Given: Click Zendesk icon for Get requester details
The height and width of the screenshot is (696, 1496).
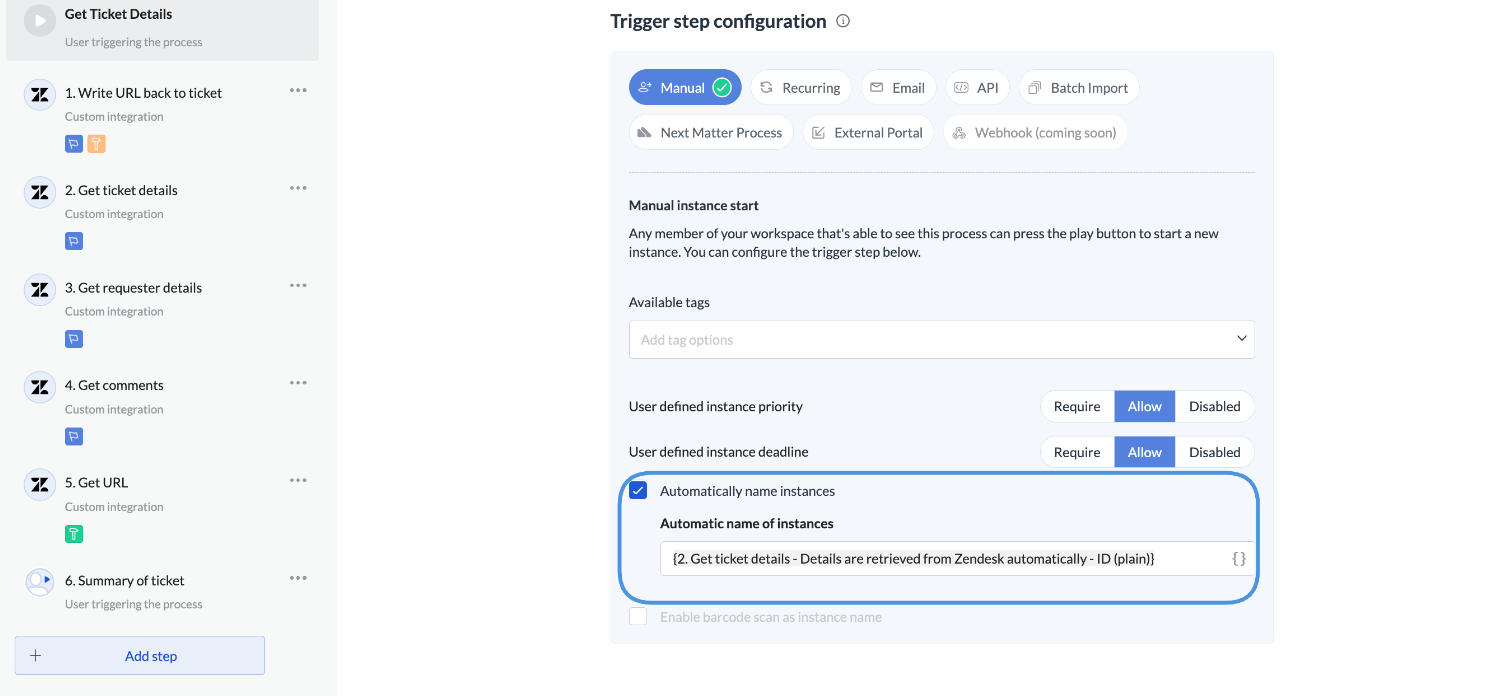Looking at the screenshot, I should pos(40,291).
